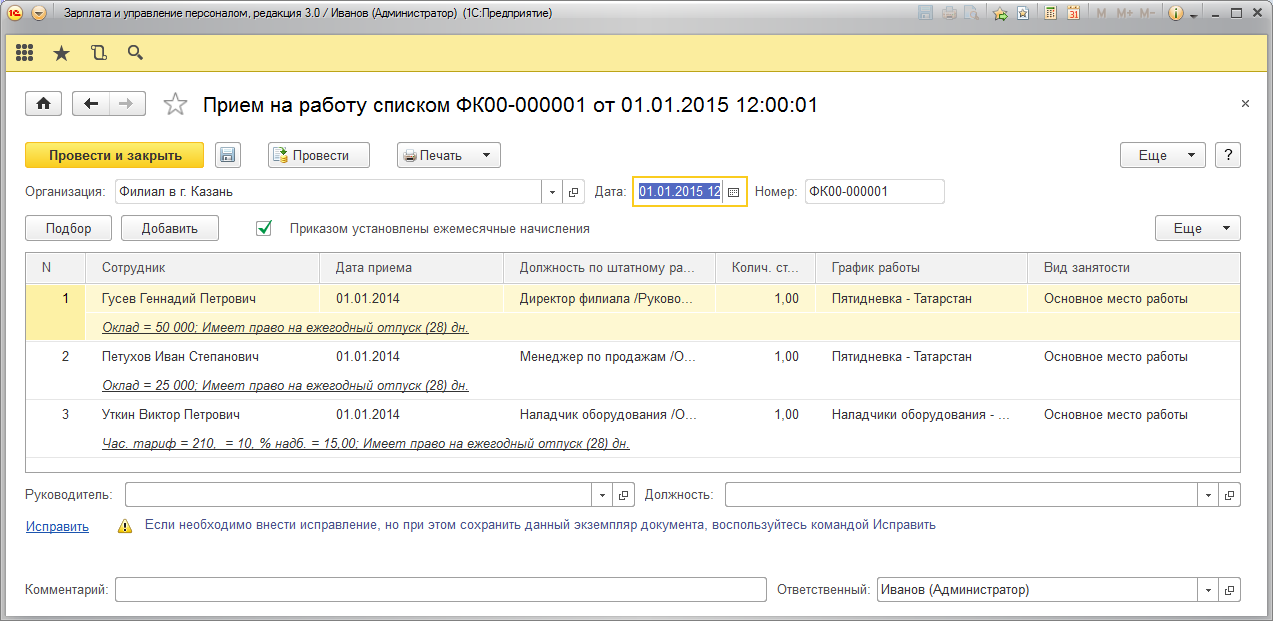Open calendar icon in title bar

coord(1074,14)
